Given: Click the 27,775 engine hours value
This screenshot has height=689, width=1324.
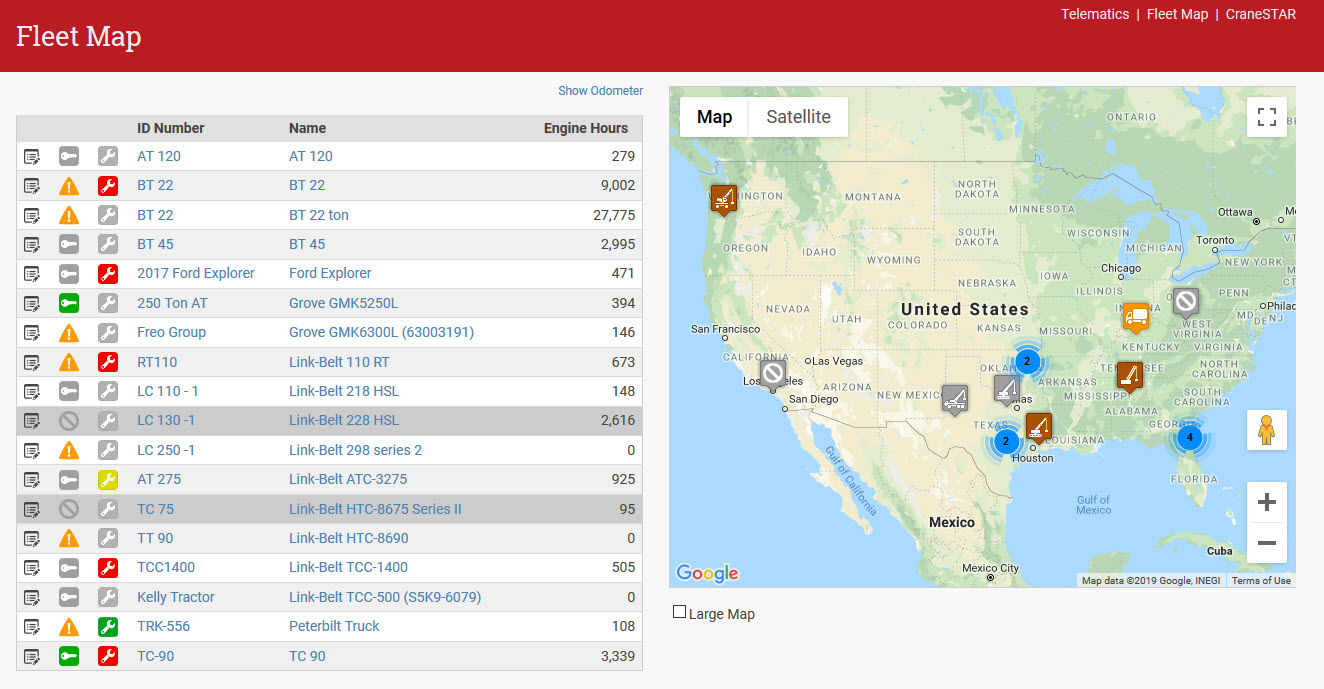Looking at the screenshot, I should coord(614,215).
